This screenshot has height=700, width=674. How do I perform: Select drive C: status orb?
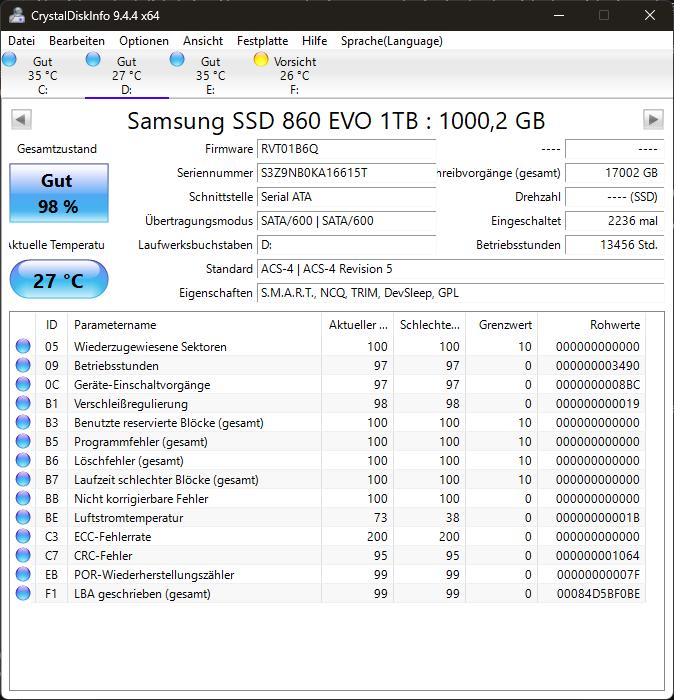pos(9,59)
